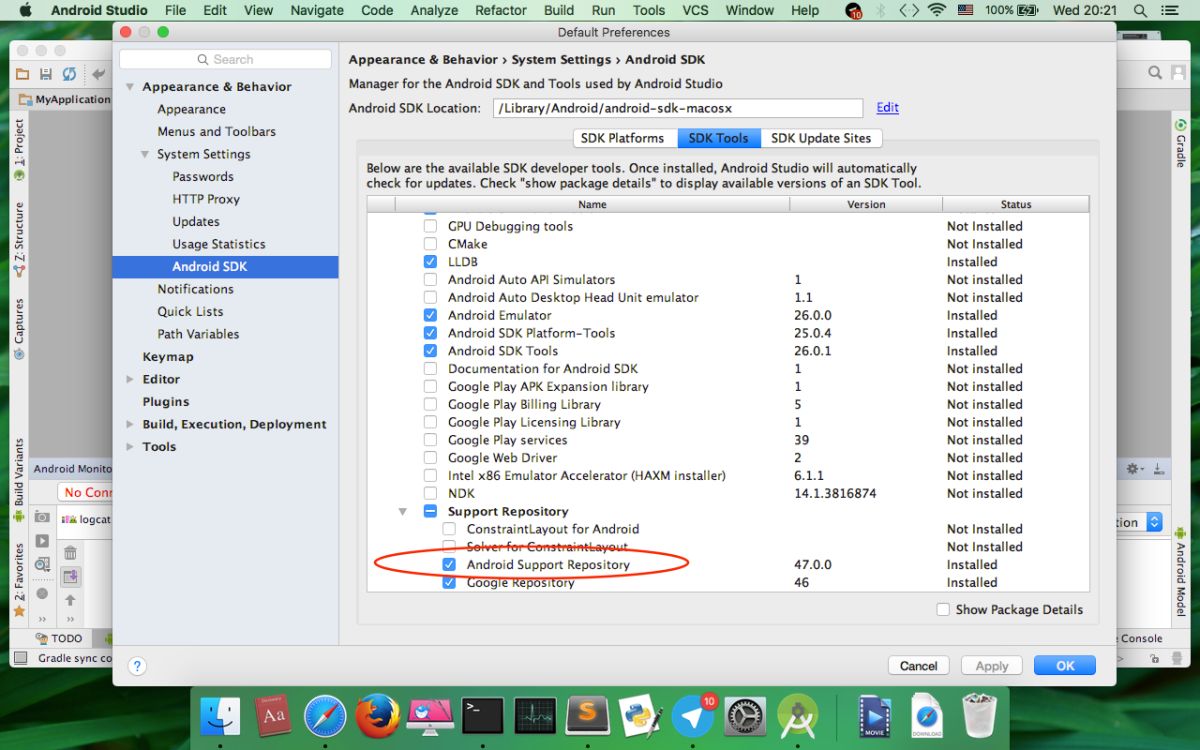Select HTTP Proxy settings item
The height and width of the screenshot is (750, 1200).
tap(206, 199)
